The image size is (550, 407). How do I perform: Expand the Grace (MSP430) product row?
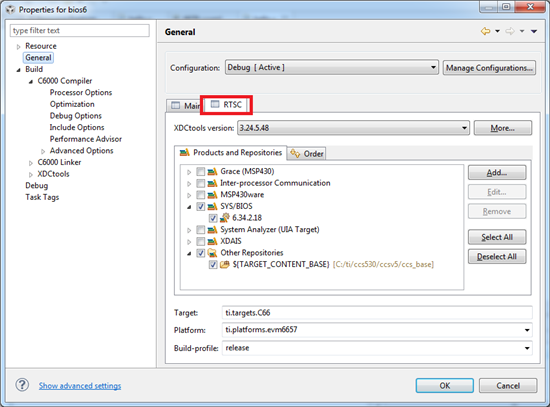tap(189, 172)
